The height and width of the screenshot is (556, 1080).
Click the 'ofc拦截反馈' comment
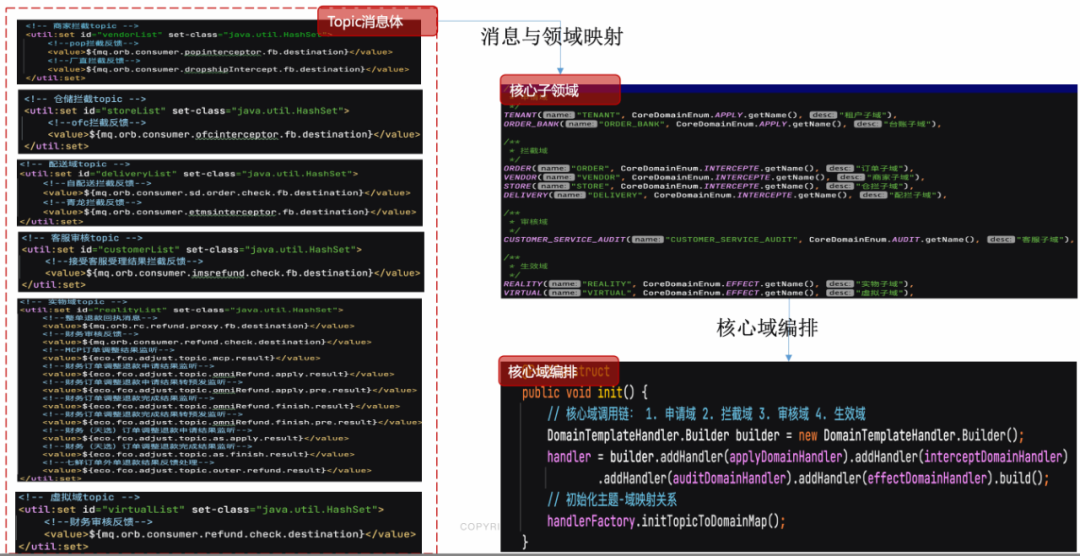click(99, 123)
